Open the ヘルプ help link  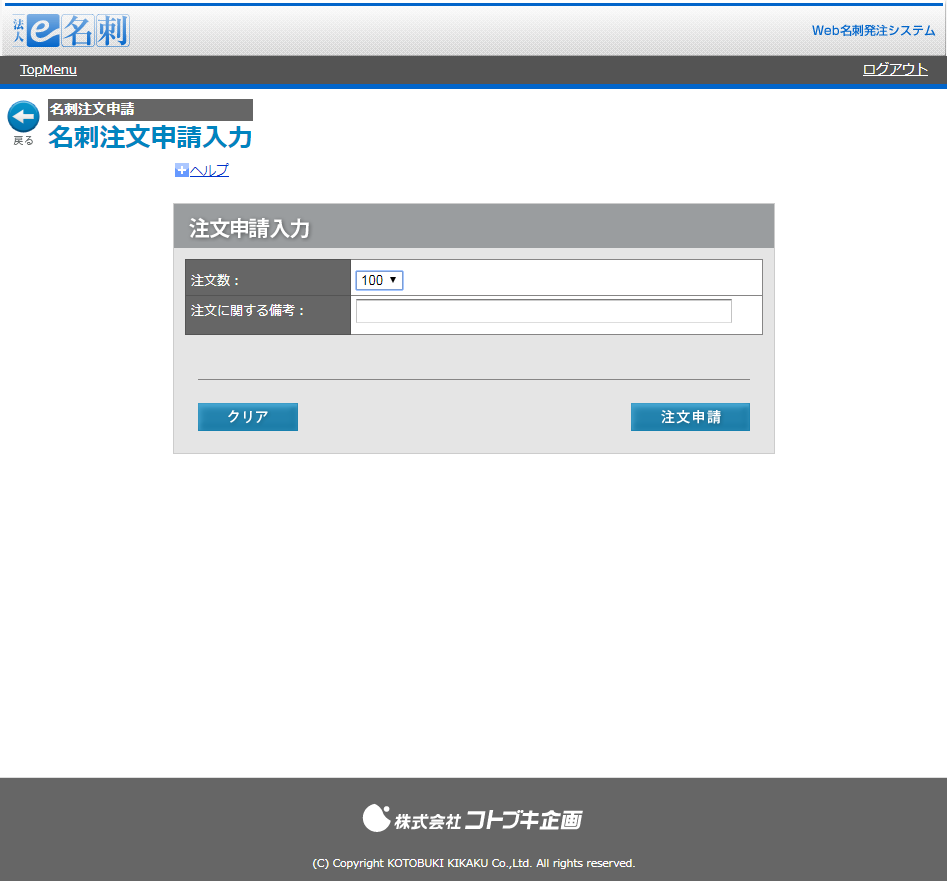coord(210,170)
